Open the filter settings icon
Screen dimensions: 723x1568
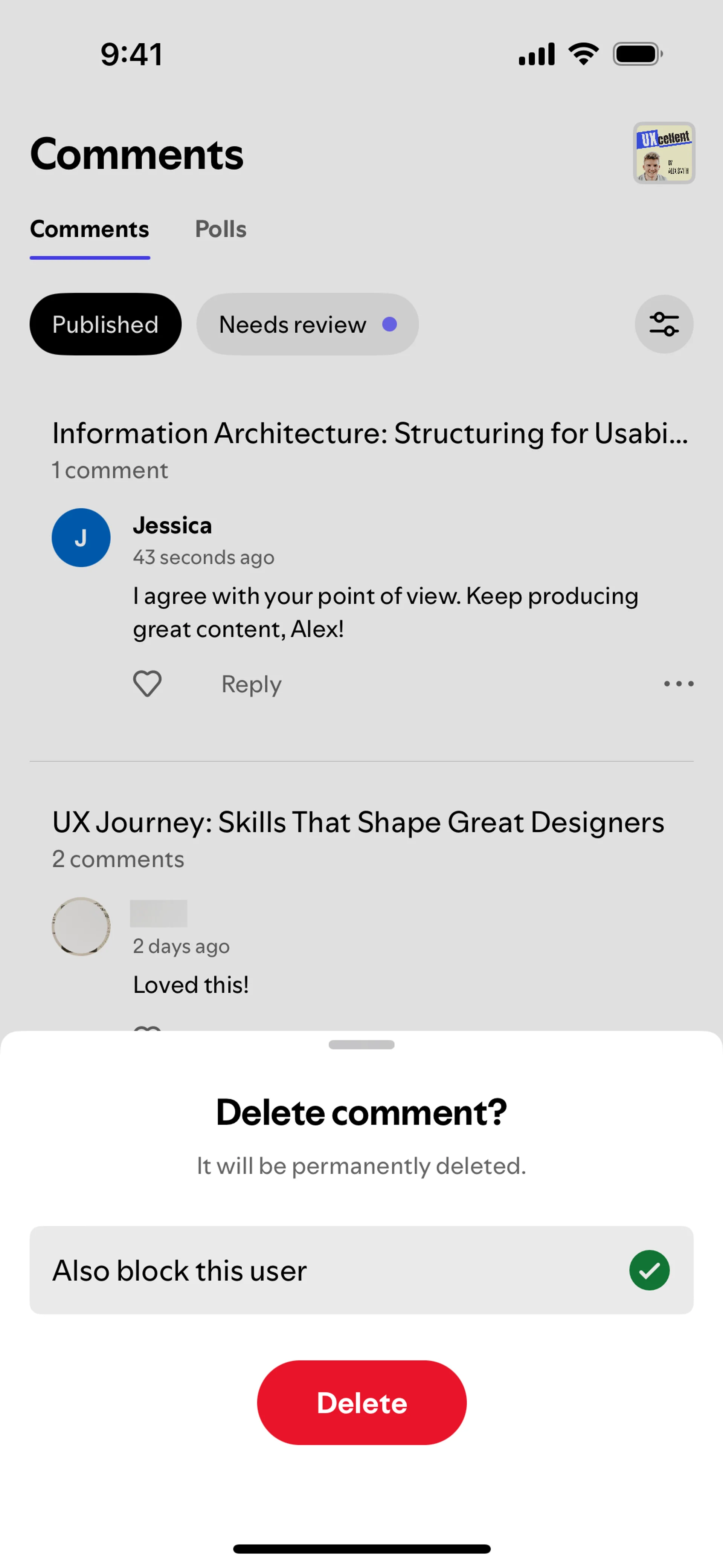pos(664,324)
